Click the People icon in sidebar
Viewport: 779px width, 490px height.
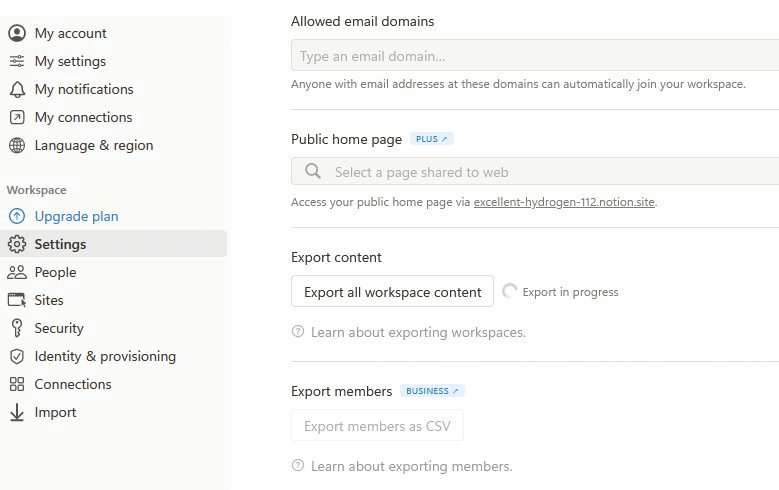[x=17, y=272]
